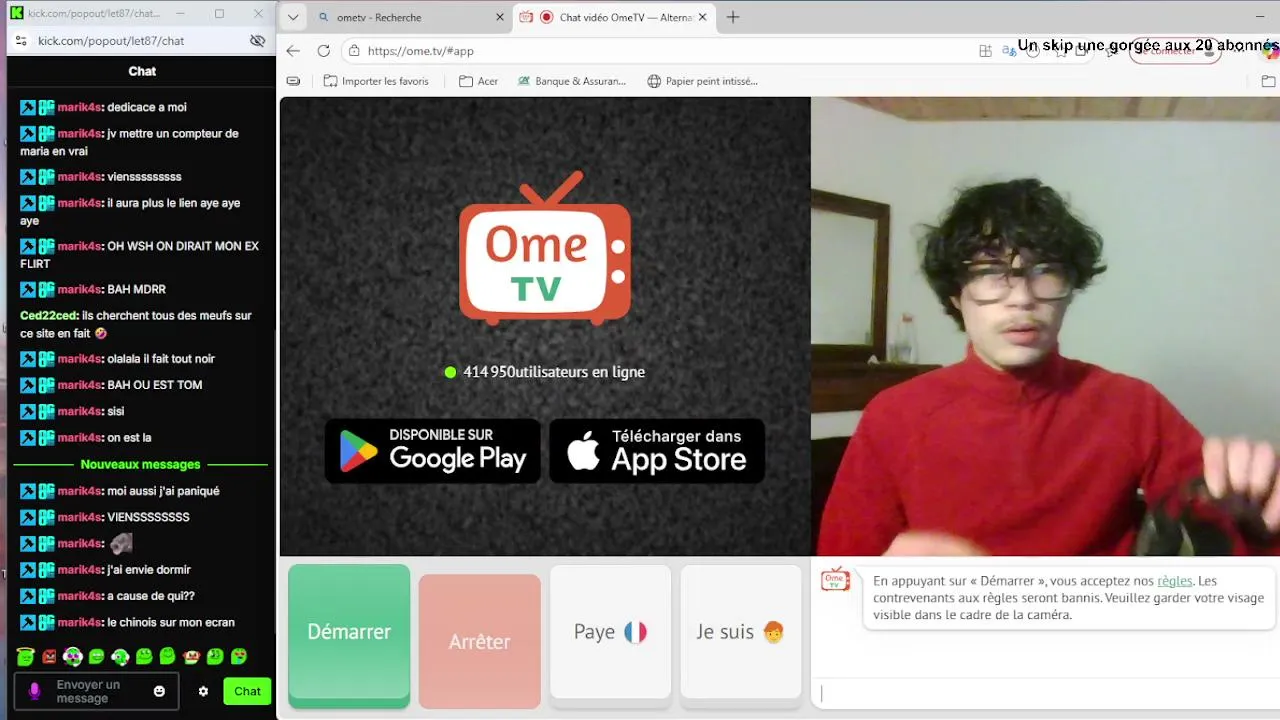The image size is (1280, 720).
Task: Click message 'moi aussi j'ai paniqué'
Action: (163, 491)
